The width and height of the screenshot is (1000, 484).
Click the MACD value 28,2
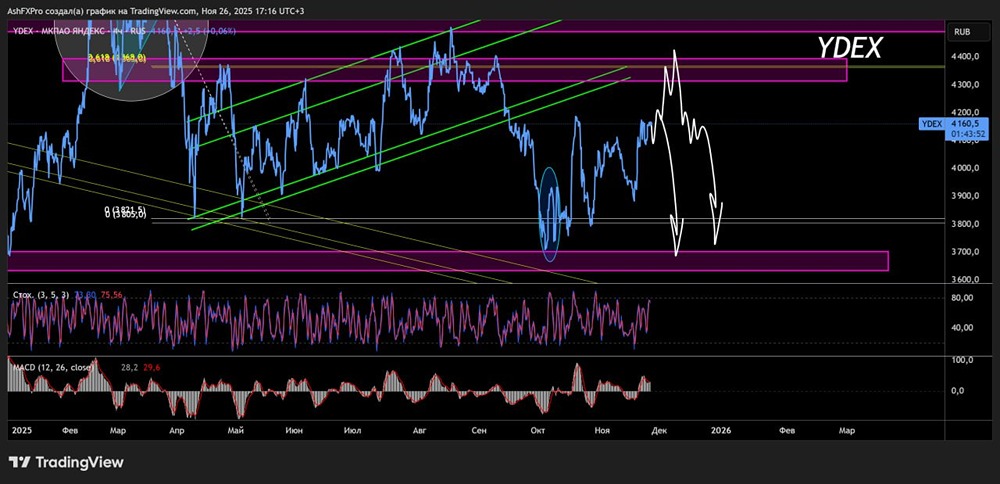(129, 367)
